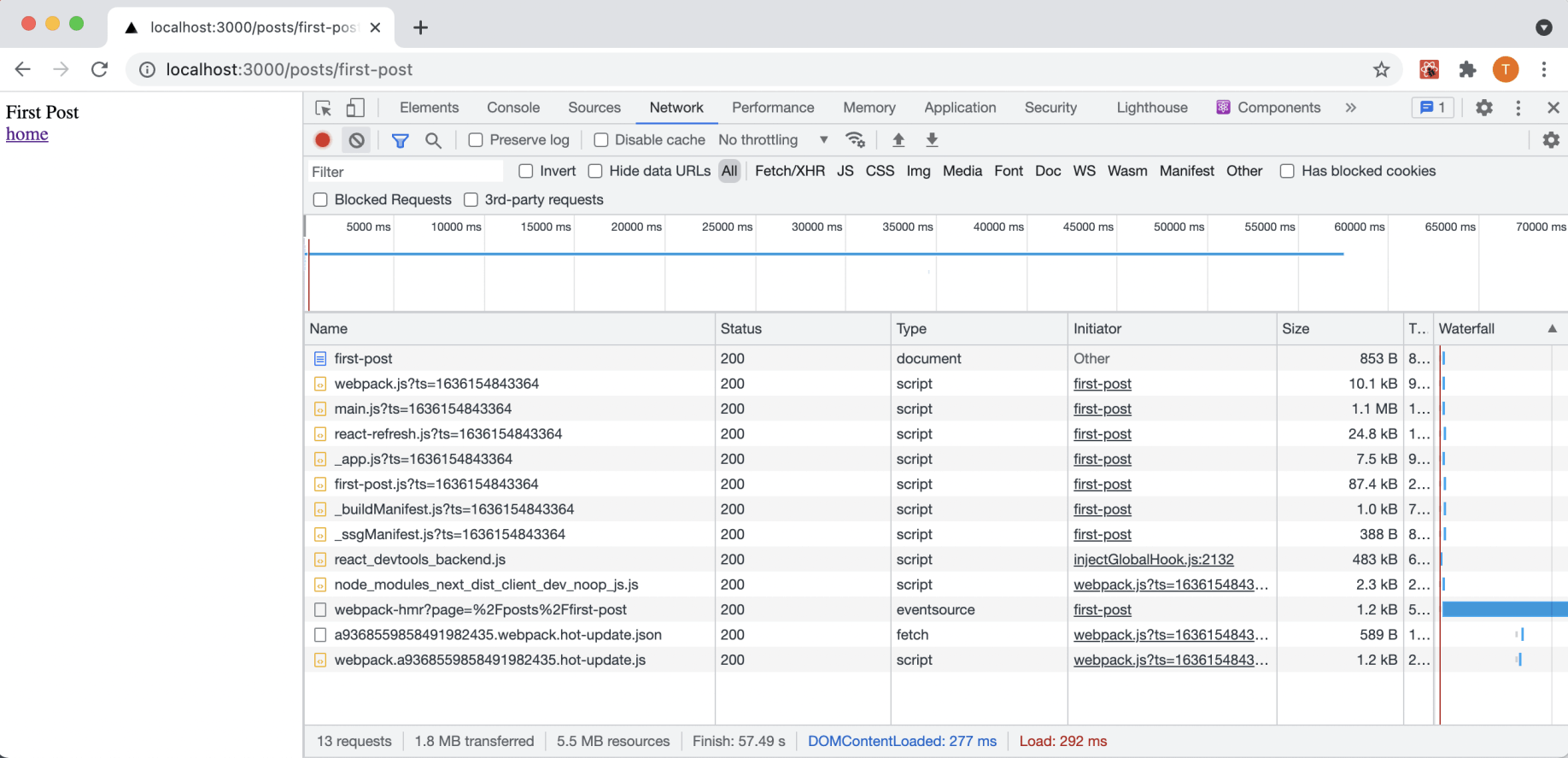This screenshot has width=1568, height=758.
Task: Click the network Filter text field
Action: [x=406, y=172]
